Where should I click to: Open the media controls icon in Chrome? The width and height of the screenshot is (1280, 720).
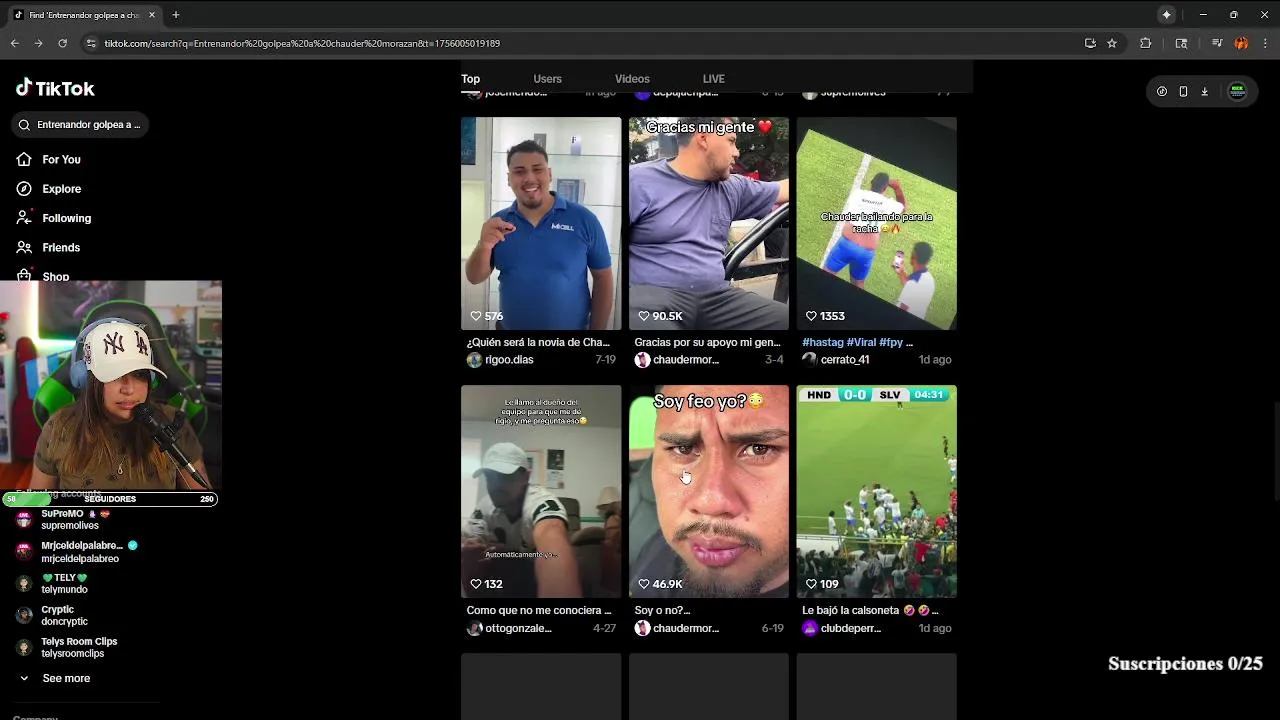point(1217,43)
